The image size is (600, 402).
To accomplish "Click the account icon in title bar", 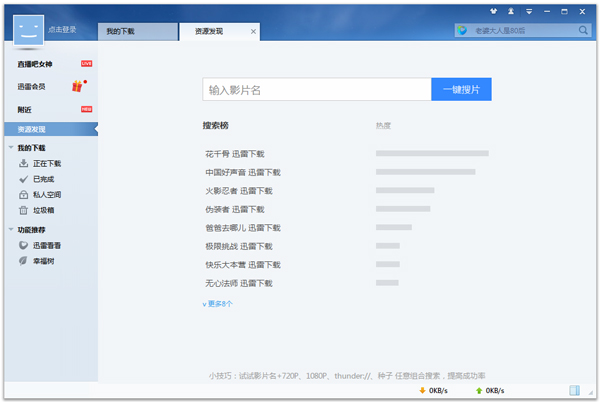I will tap(512, 11).
